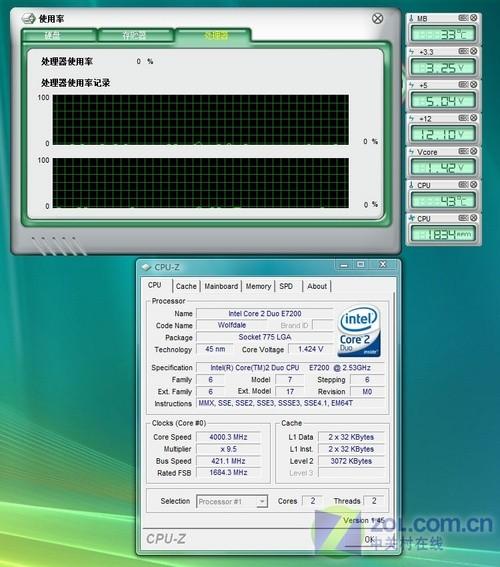The height and width of the screenshot is (567, 500).
Task: Click the revision value 'M0'
Action: pos(367,392)
